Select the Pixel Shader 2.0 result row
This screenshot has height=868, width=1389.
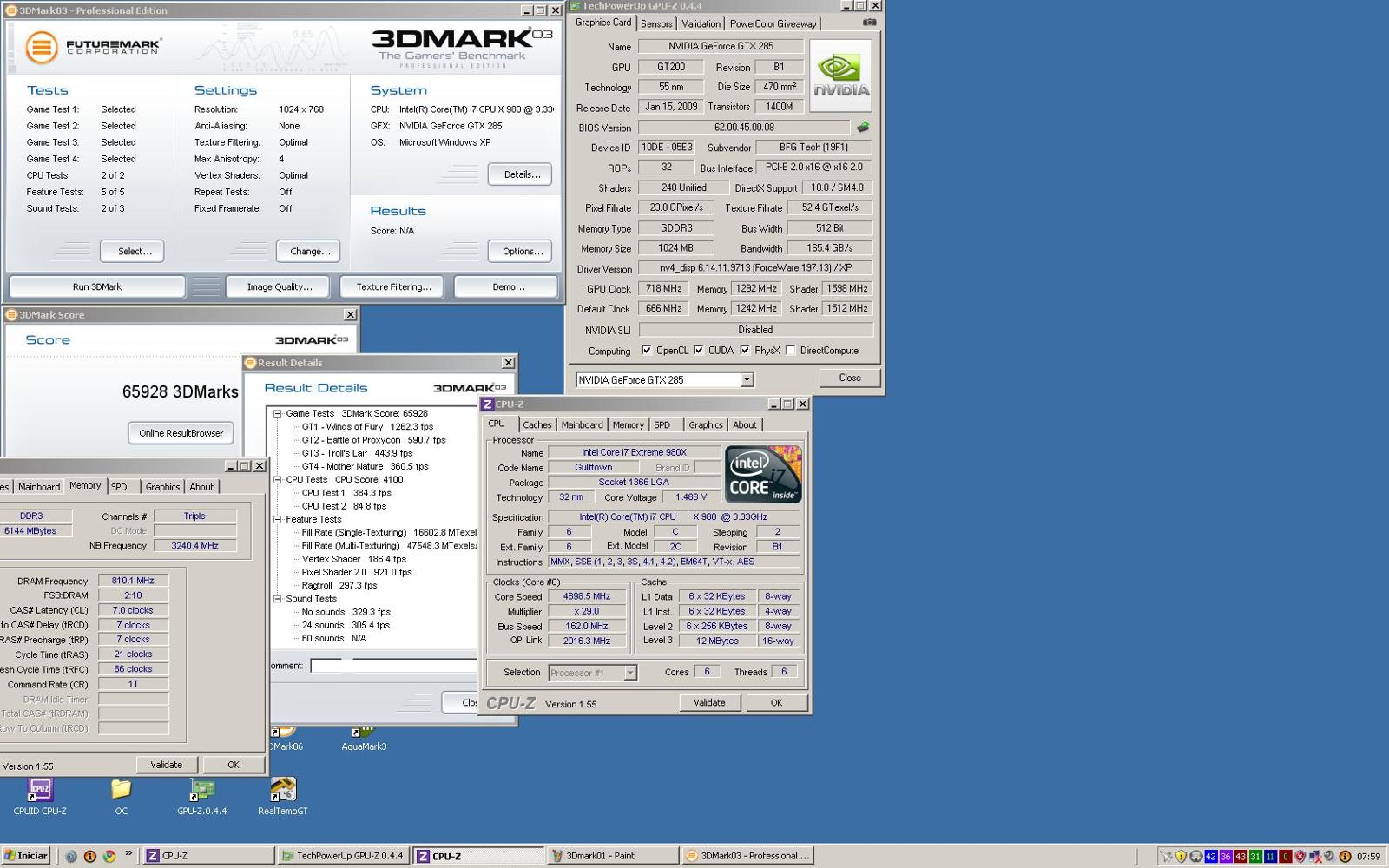tap(357, 572)
